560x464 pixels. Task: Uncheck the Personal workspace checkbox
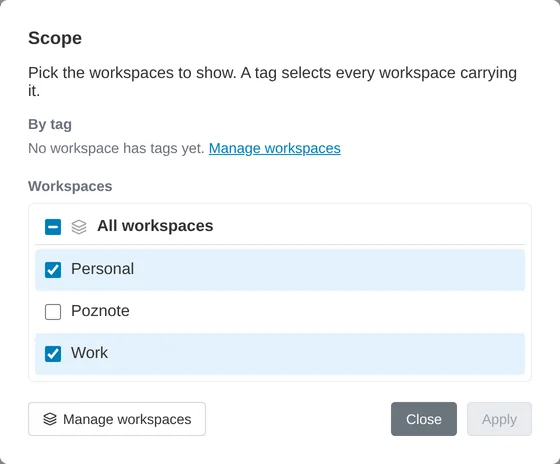[53, 270]
